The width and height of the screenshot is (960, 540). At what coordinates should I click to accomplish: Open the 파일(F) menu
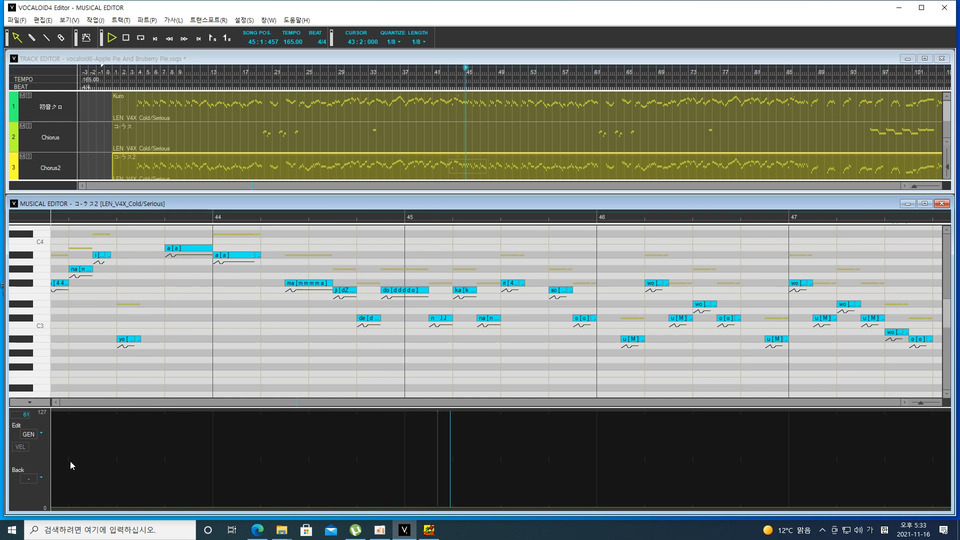[x=16, y=20]
